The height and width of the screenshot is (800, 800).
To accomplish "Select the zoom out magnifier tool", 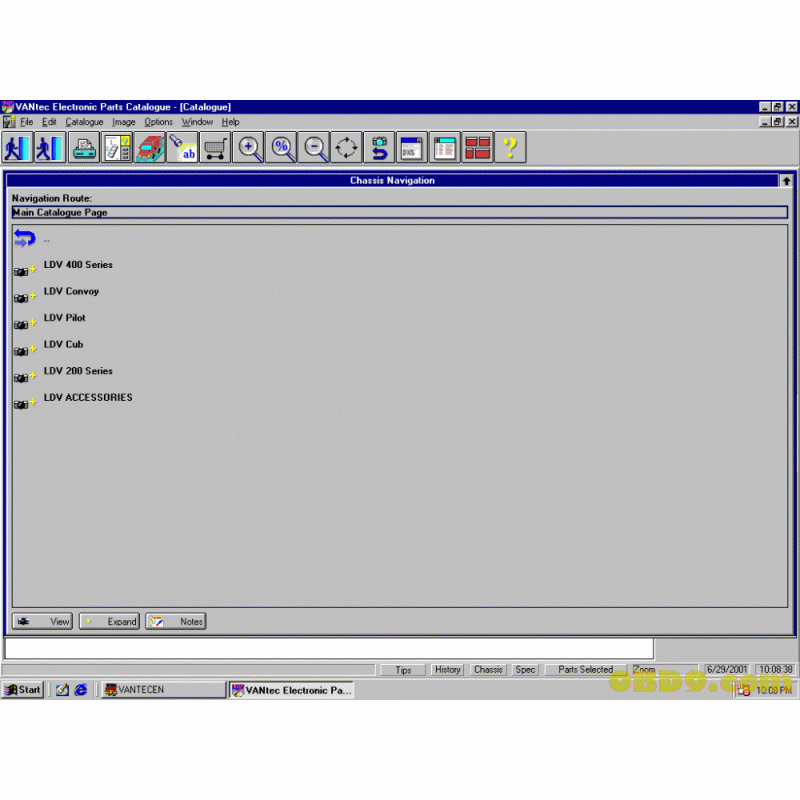I will (313, 148).
